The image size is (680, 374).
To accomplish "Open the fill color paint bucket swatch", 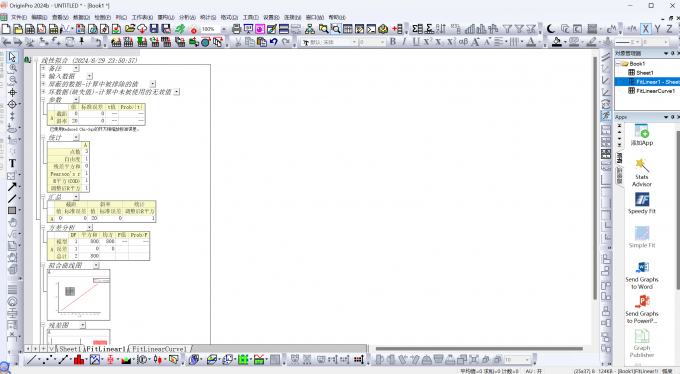I will (557, 42).
